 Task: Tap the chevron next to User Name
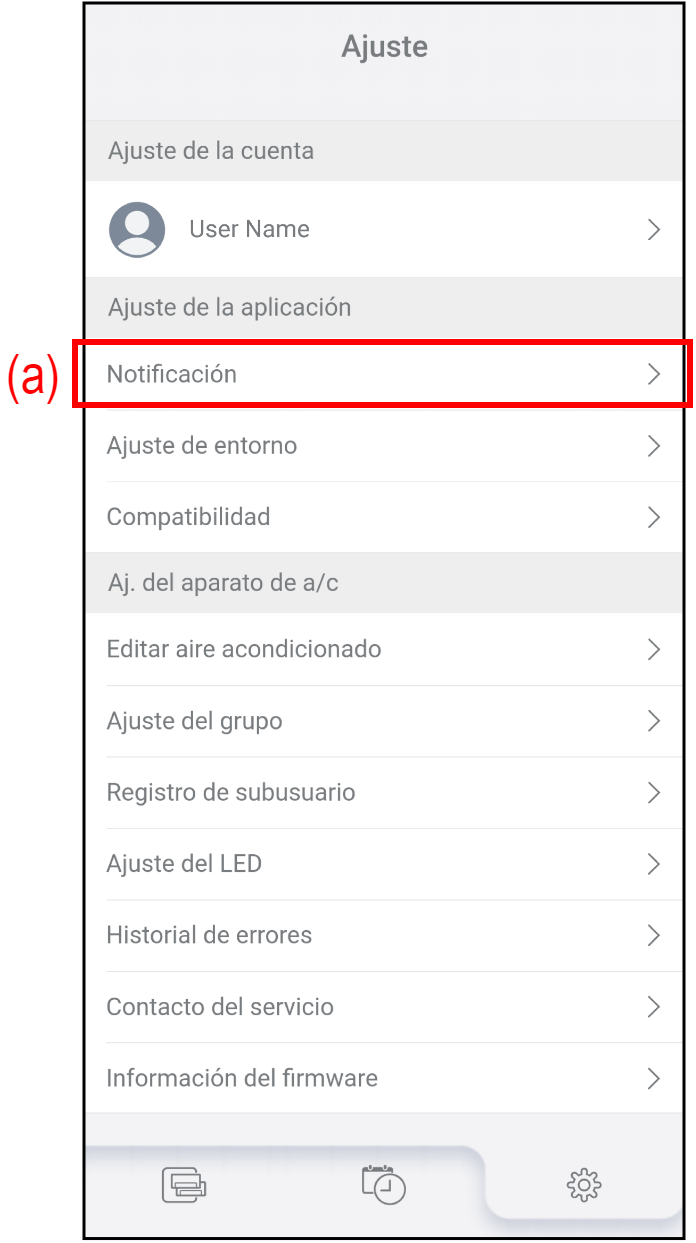654,230
